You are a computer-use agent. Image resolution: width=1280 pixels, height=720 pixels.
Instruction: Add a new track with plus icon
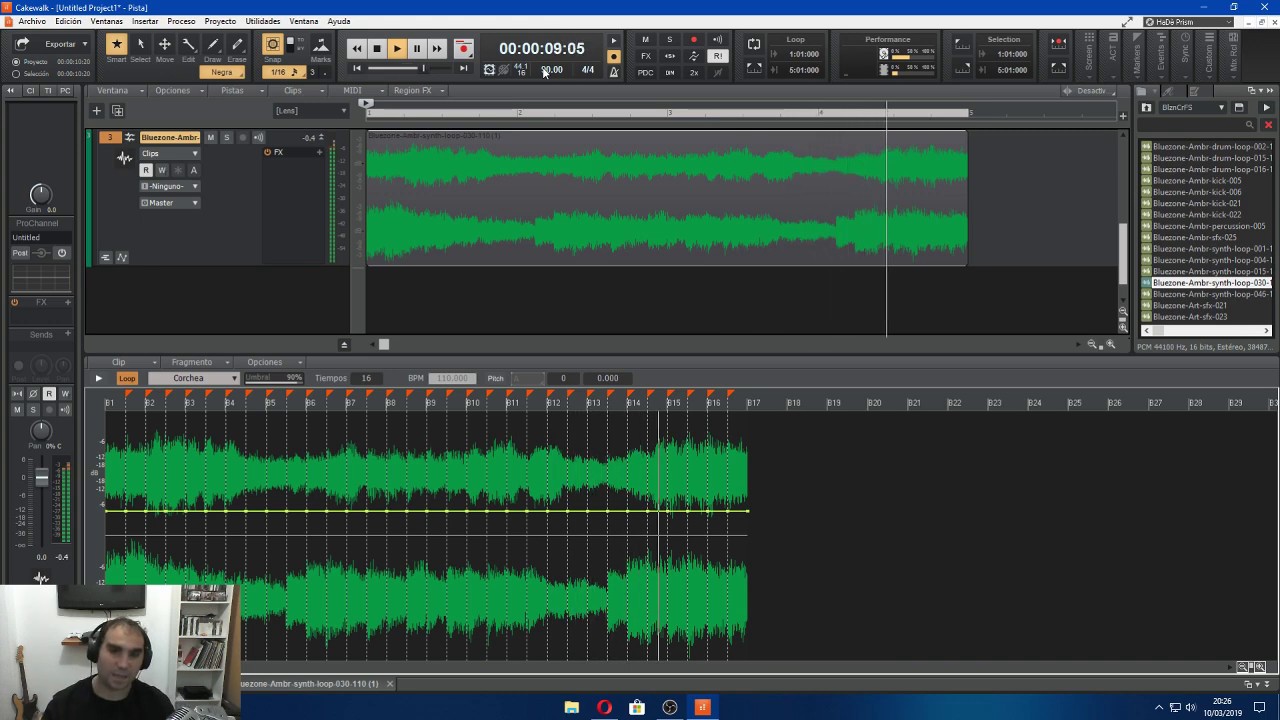coord(97,111)
